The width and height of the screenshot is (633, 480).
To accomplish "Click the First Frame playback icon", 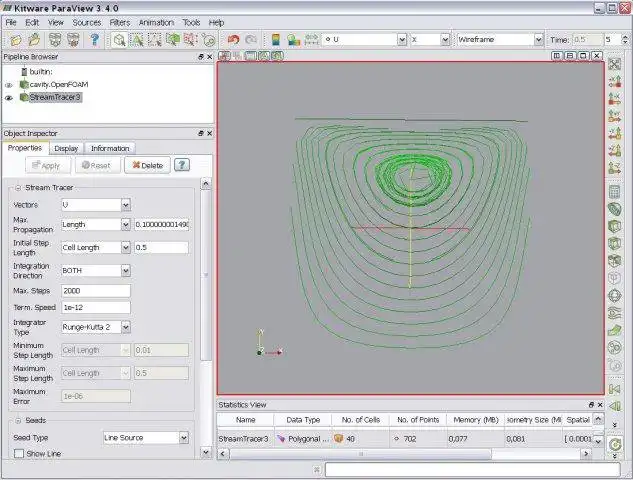I will 614,389.
